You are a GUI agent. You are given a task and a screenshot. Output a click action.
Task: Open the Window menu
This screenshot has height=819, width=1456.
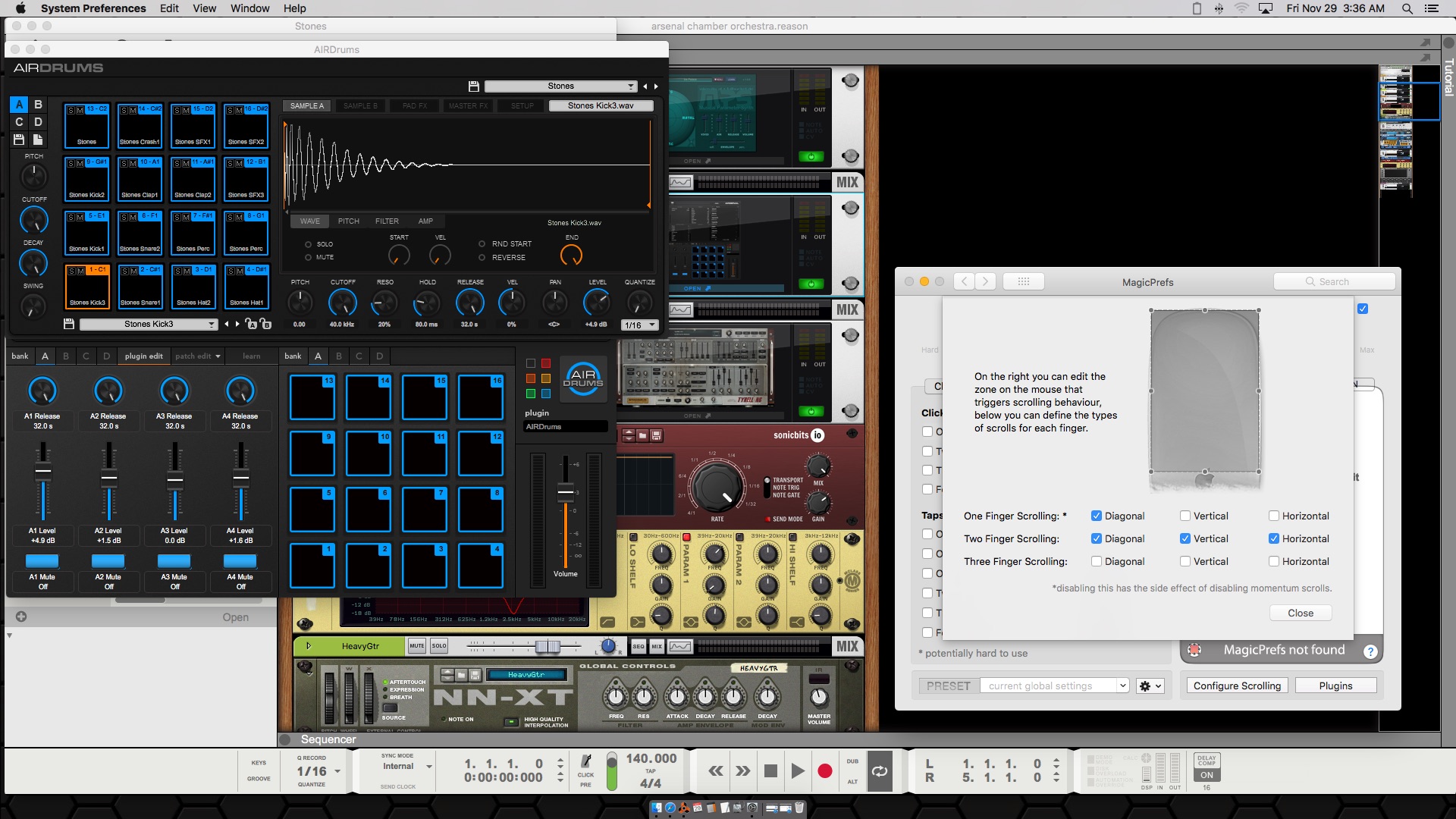[249, 8]
